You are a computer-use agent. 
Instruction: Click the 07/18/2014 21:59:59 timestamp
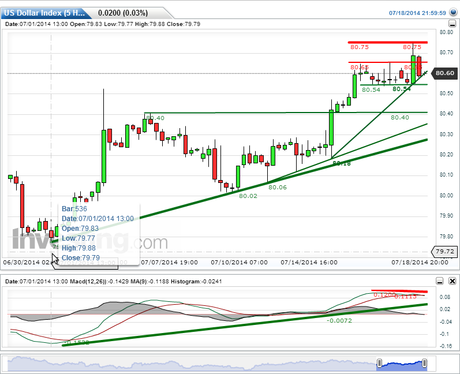click(x=417, y=13)
